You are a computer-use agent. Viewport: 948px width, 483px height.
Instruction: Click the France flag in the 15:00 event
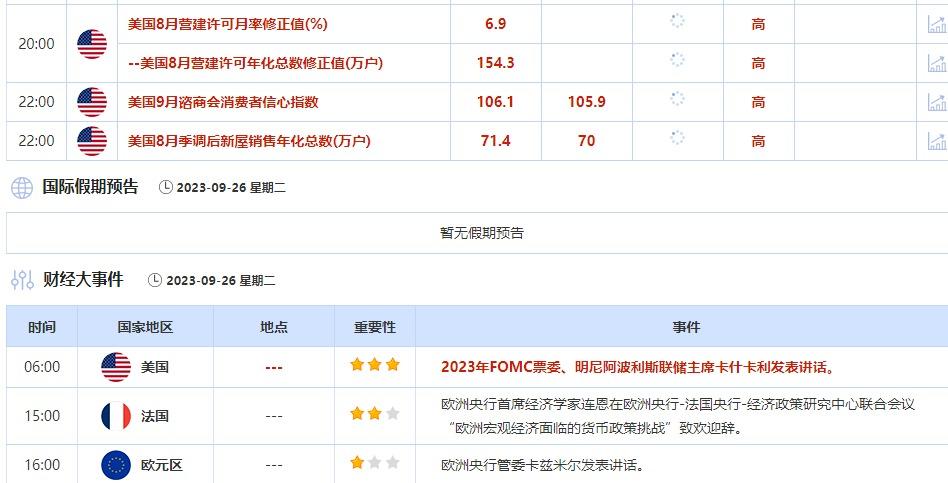(x=116, y=416)
